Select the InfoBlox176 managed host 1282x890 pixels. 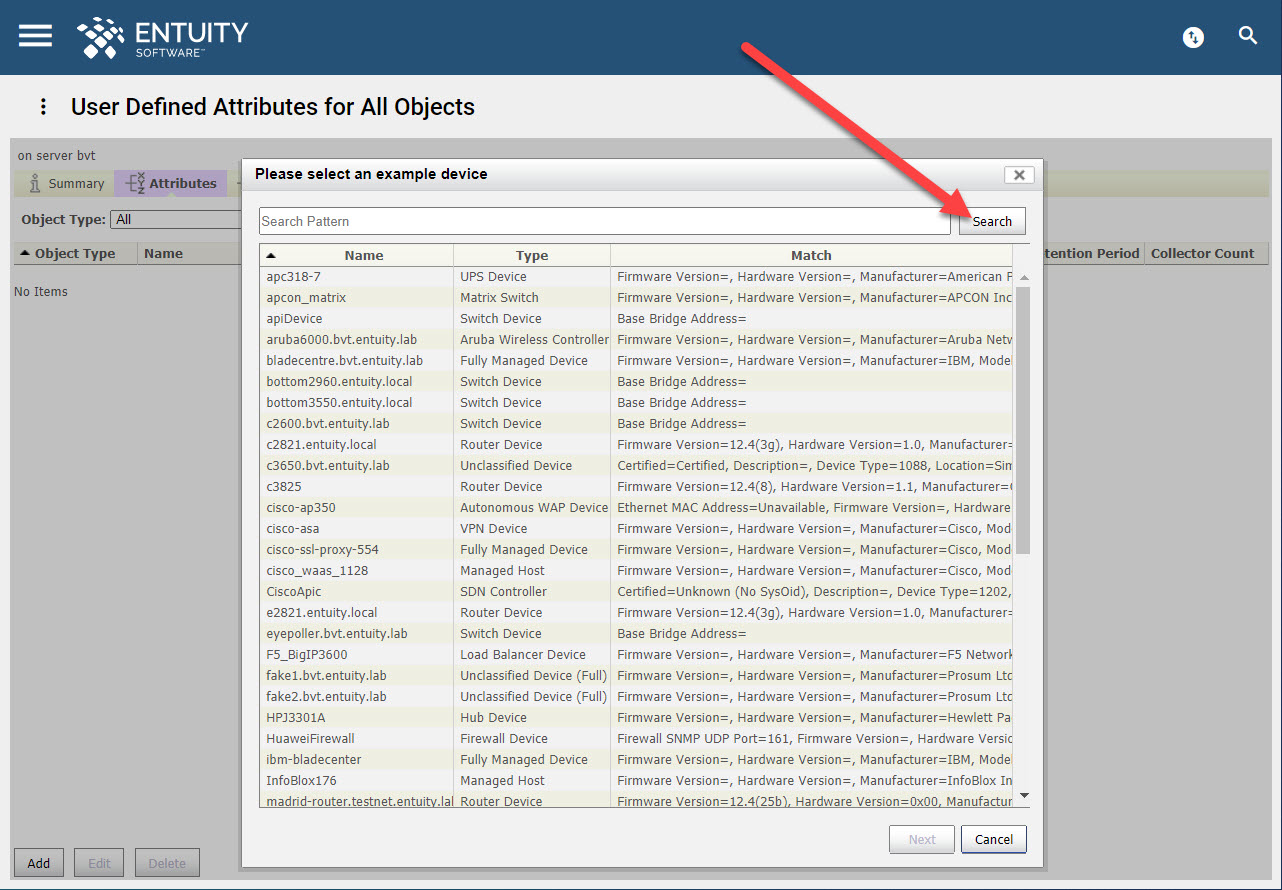(636, 781)
